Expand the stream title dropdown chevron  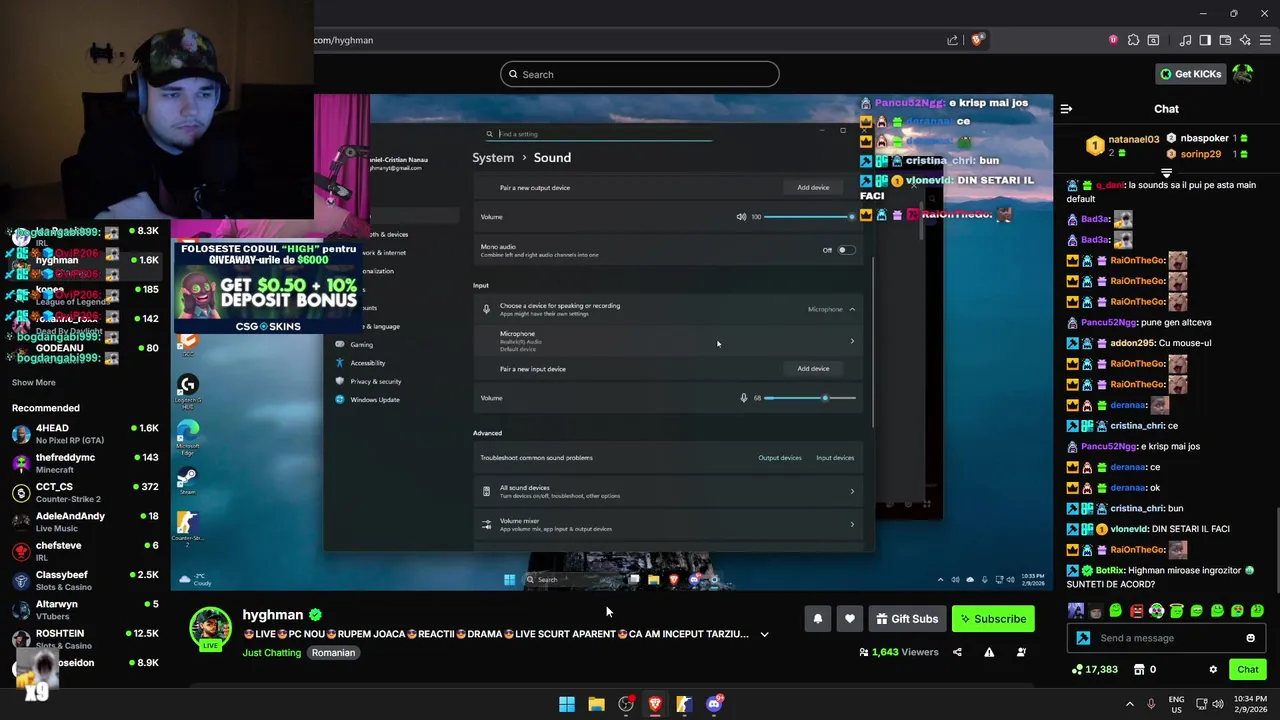[764, 634]
